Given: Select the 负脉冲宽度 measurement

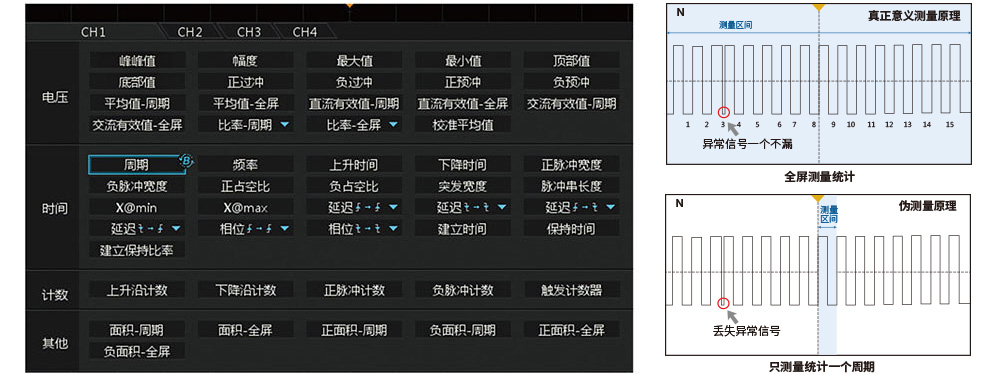Looking at the screenshot, I should pyautogui.click(x=138, y=186).
